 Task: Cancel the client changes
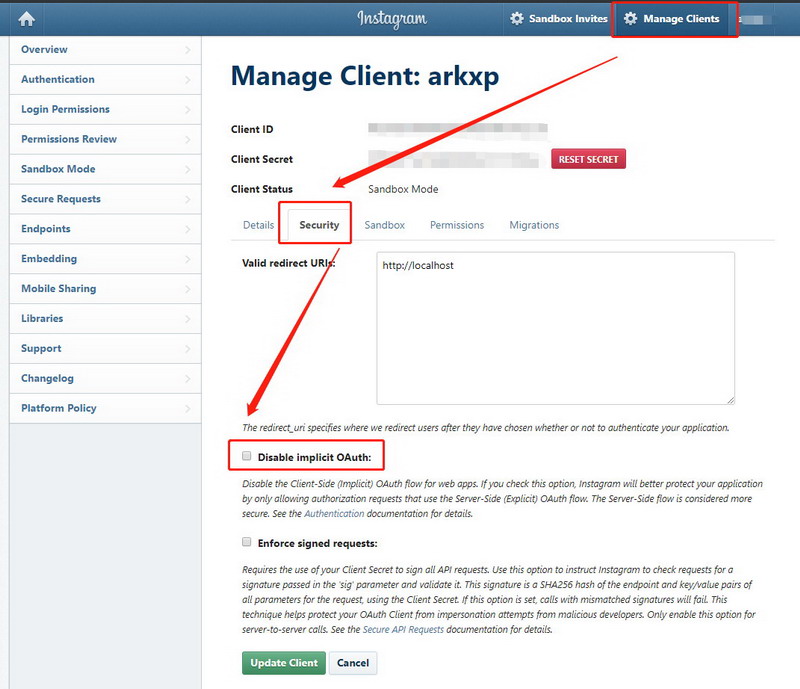(353, 663)
